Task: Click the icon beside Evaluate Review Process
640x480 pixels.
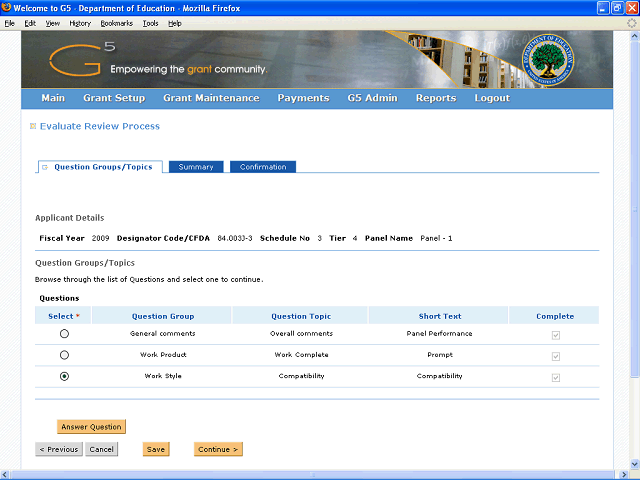Action: point(33,126)
